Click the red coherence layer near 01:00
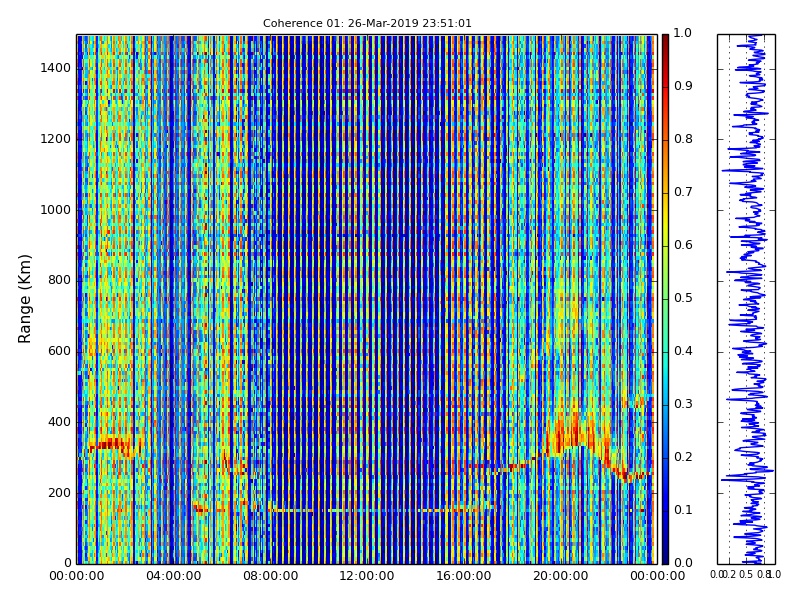 click(x=110, y=444)
